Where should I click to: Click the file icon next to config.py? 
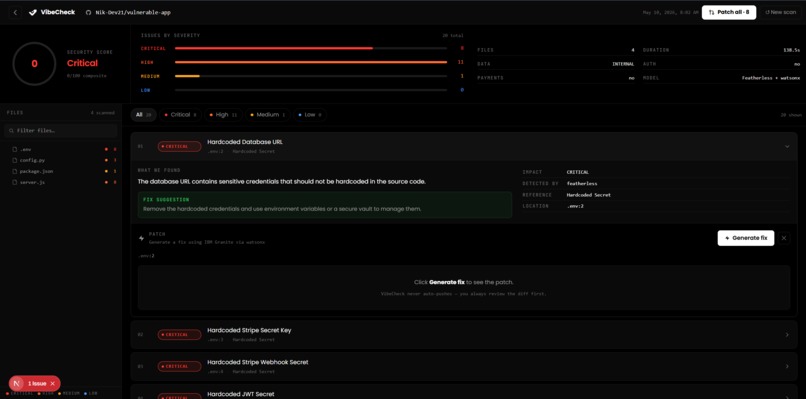pos(14,160)
